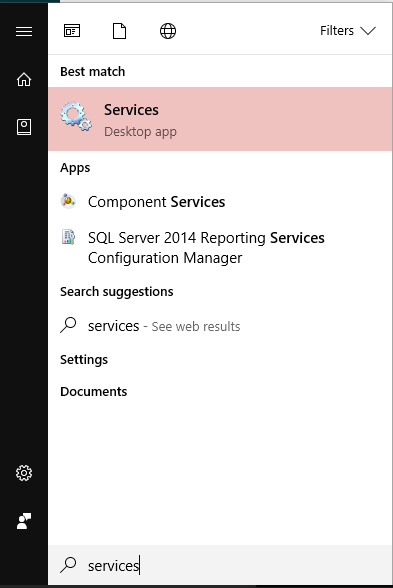Open the Settings gear in the sidebar
The width and height of the screenshot is (393, 588).
click(24, 473)
